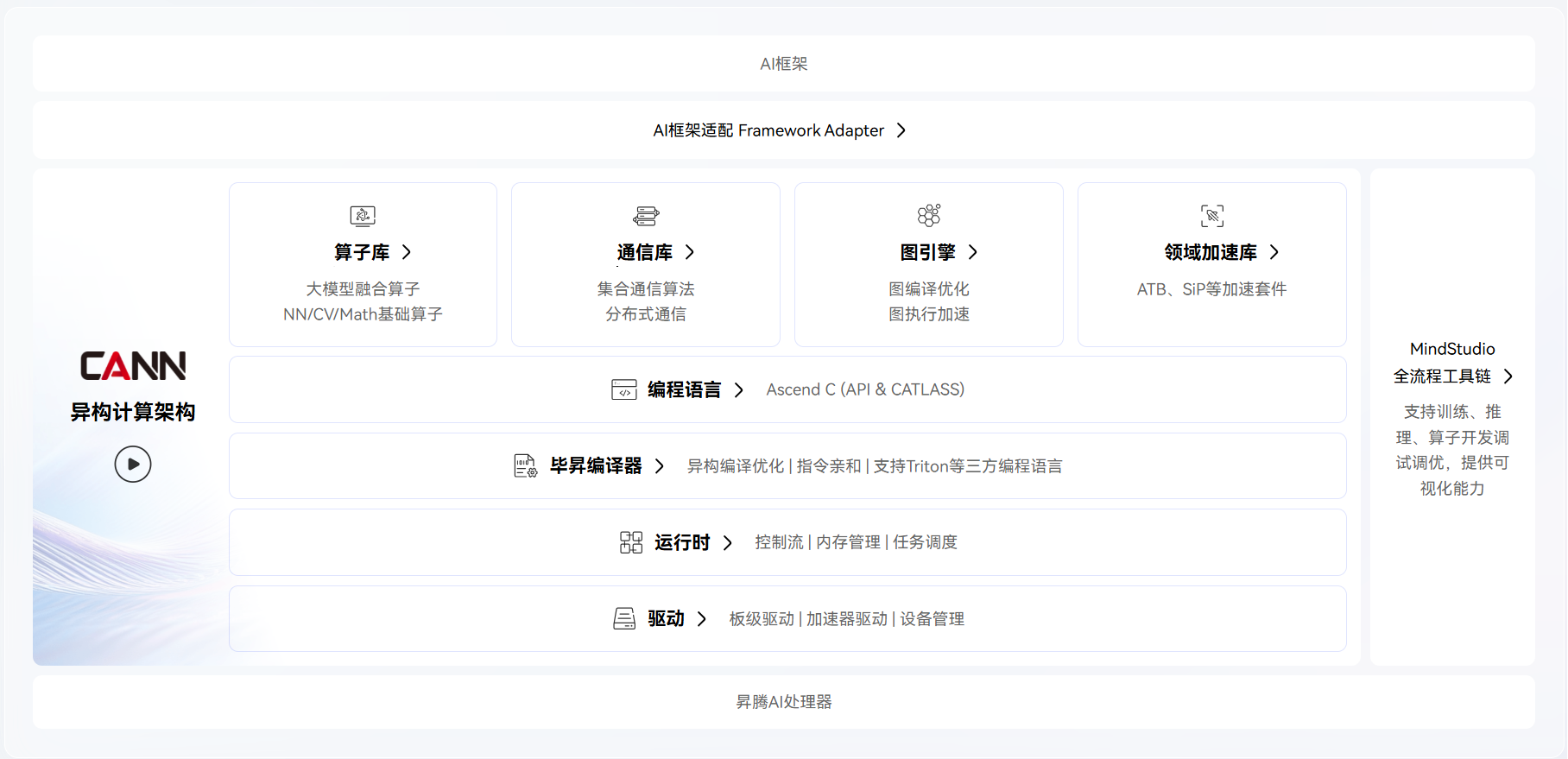Play the CANN introduction video
This screenshot has width=1568, height=759.
(133, 465)
